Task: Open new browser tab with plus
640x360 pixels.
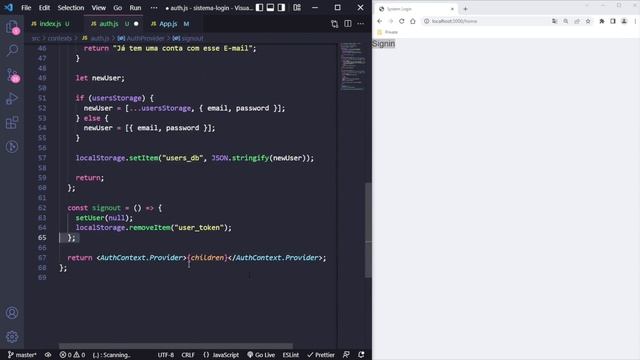Action: 465,9
